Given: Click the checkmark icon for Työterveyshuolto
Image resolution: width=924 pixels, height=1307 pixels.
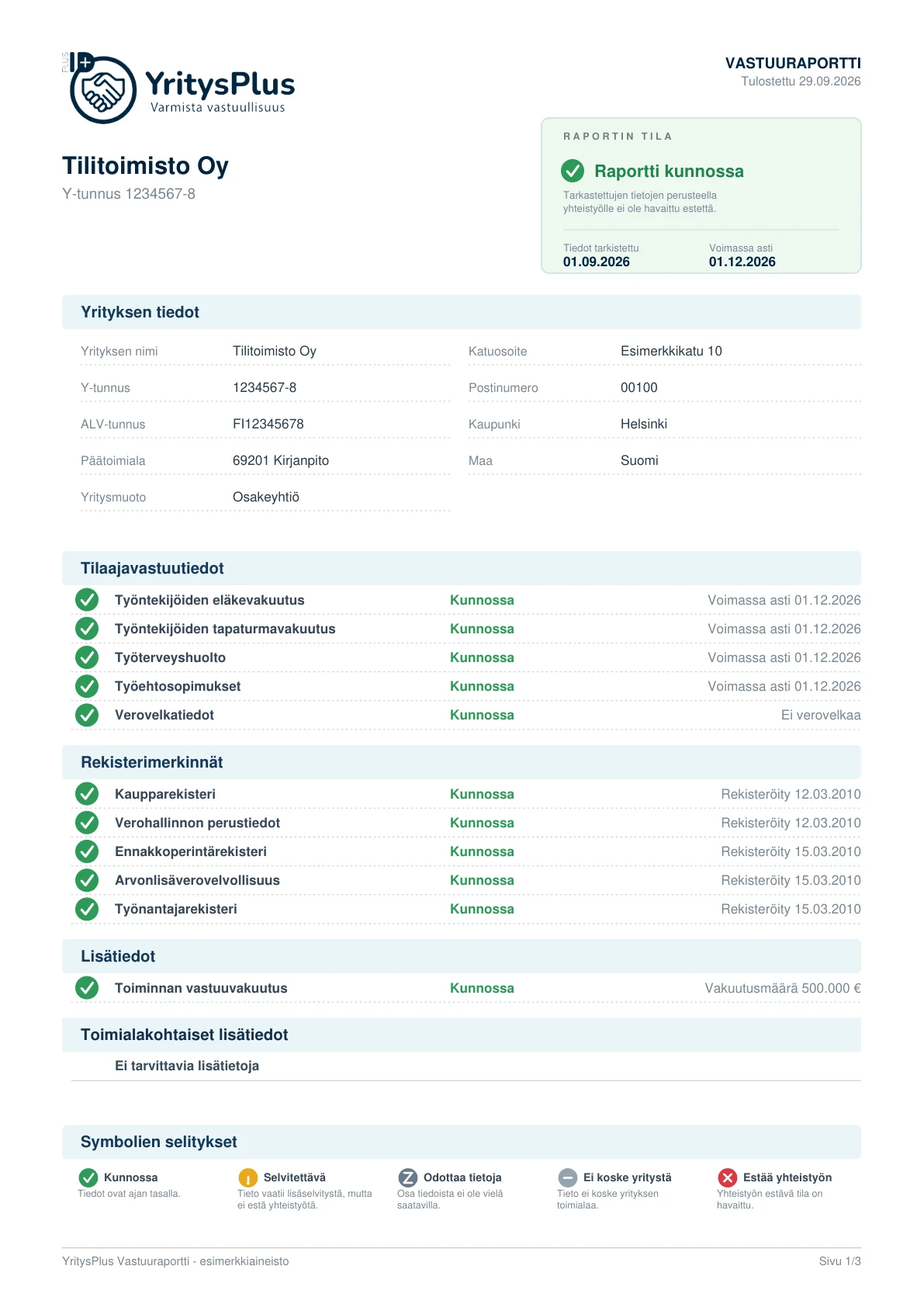Looking at the screenshot, I should click(x=87, y=657).
